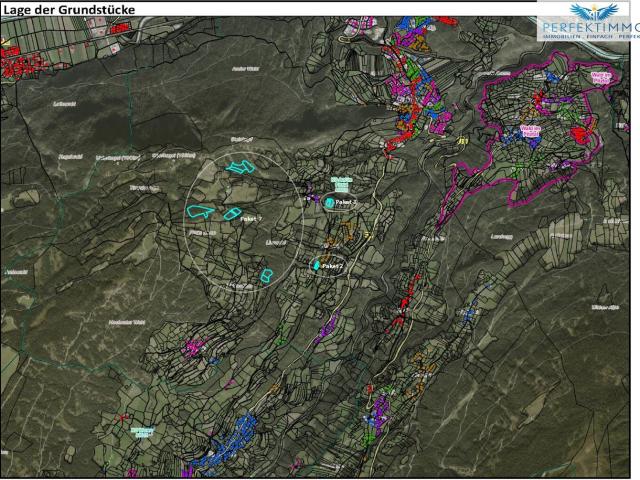640x480 pixels.
Task: Select the cyan marker inside the Paket 2 oval
Action: point(317,266)
